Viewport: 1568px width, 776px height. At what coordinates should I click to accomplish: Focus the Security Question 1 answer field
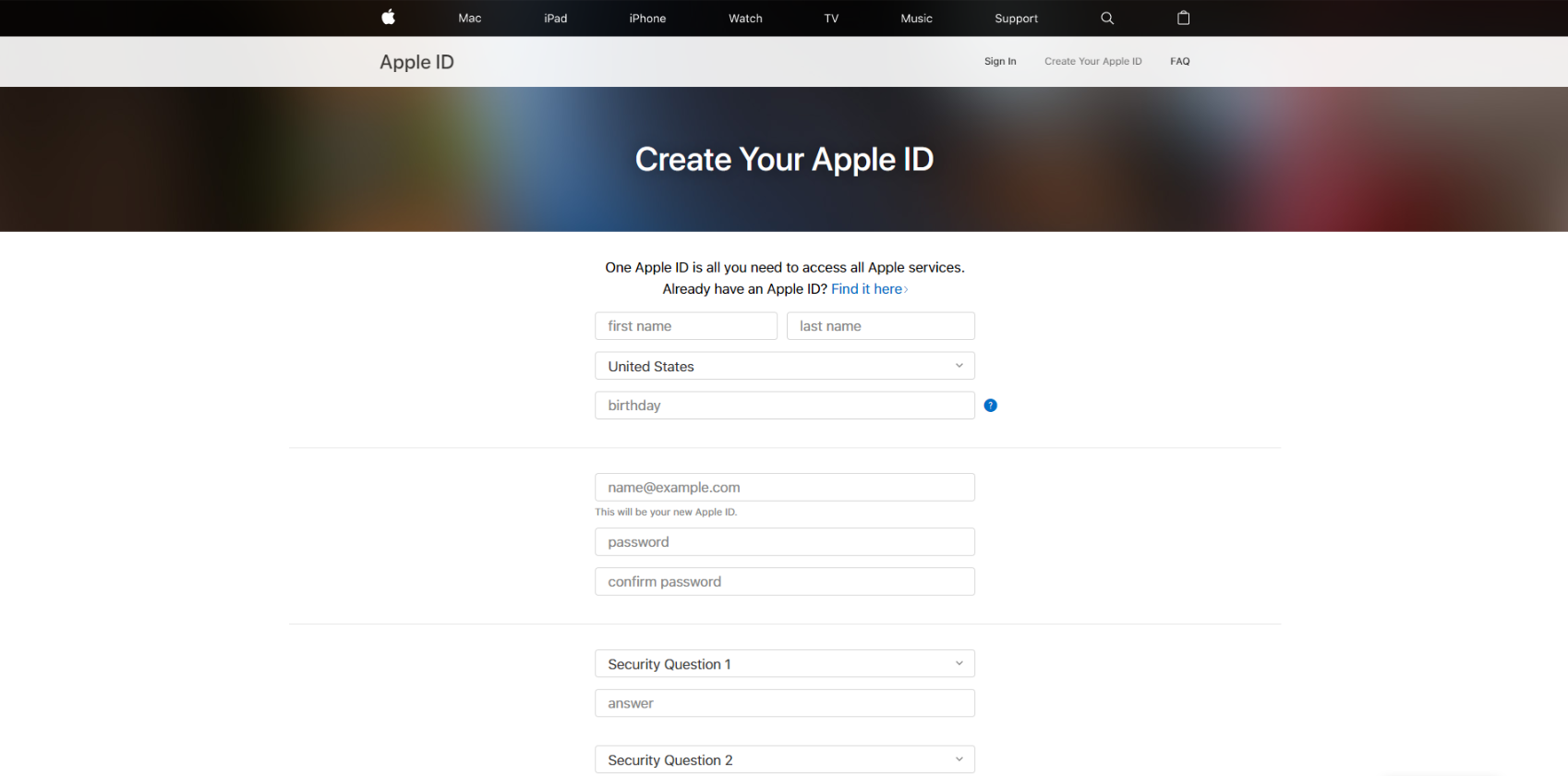pos(785,703)
